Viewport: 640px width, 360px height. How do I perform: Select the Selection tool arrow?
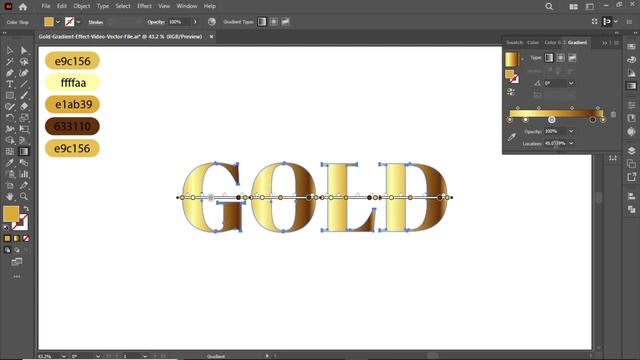[x=10, y=51]
